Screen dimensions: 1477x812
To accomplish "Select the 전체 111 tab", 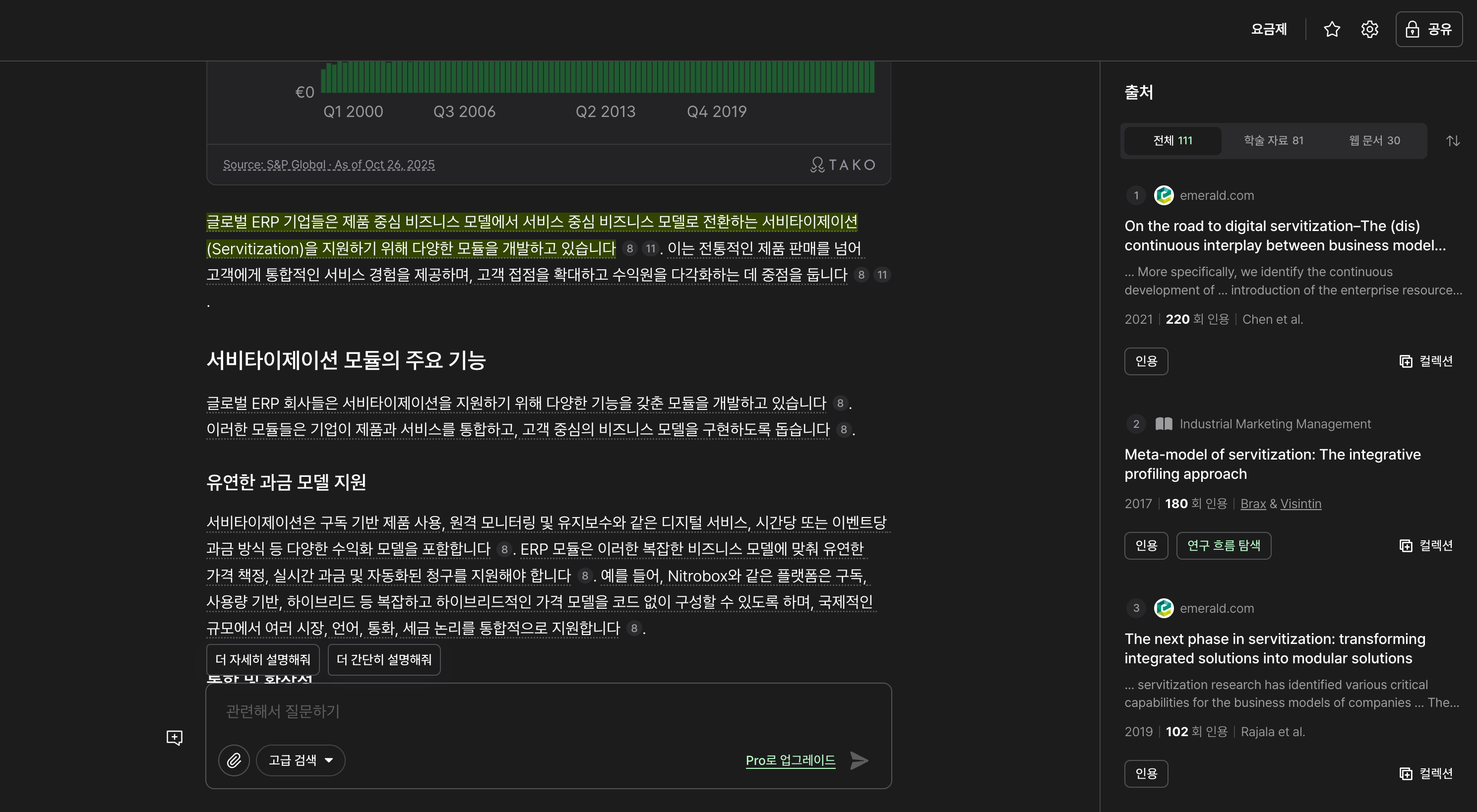I will tap(1172, 141).
